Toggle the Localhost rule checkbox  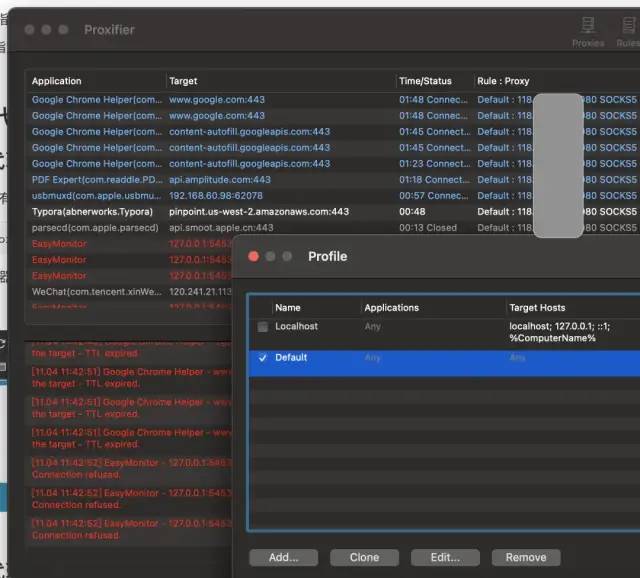[x=262, y=327]
